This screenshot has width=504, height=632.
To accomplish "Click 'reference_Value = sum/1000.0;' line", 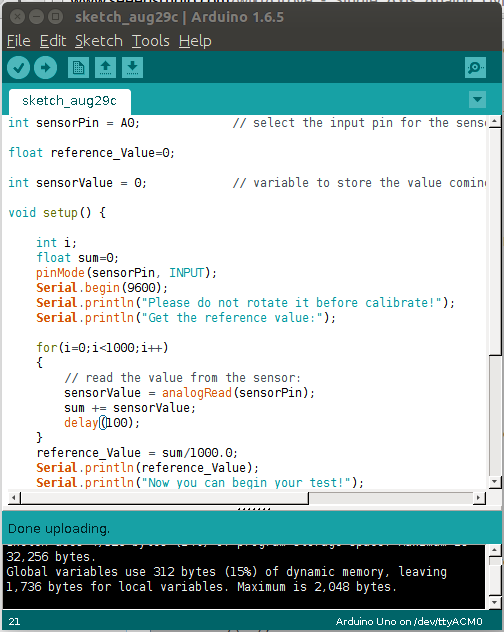I will [x=137, y=453].
